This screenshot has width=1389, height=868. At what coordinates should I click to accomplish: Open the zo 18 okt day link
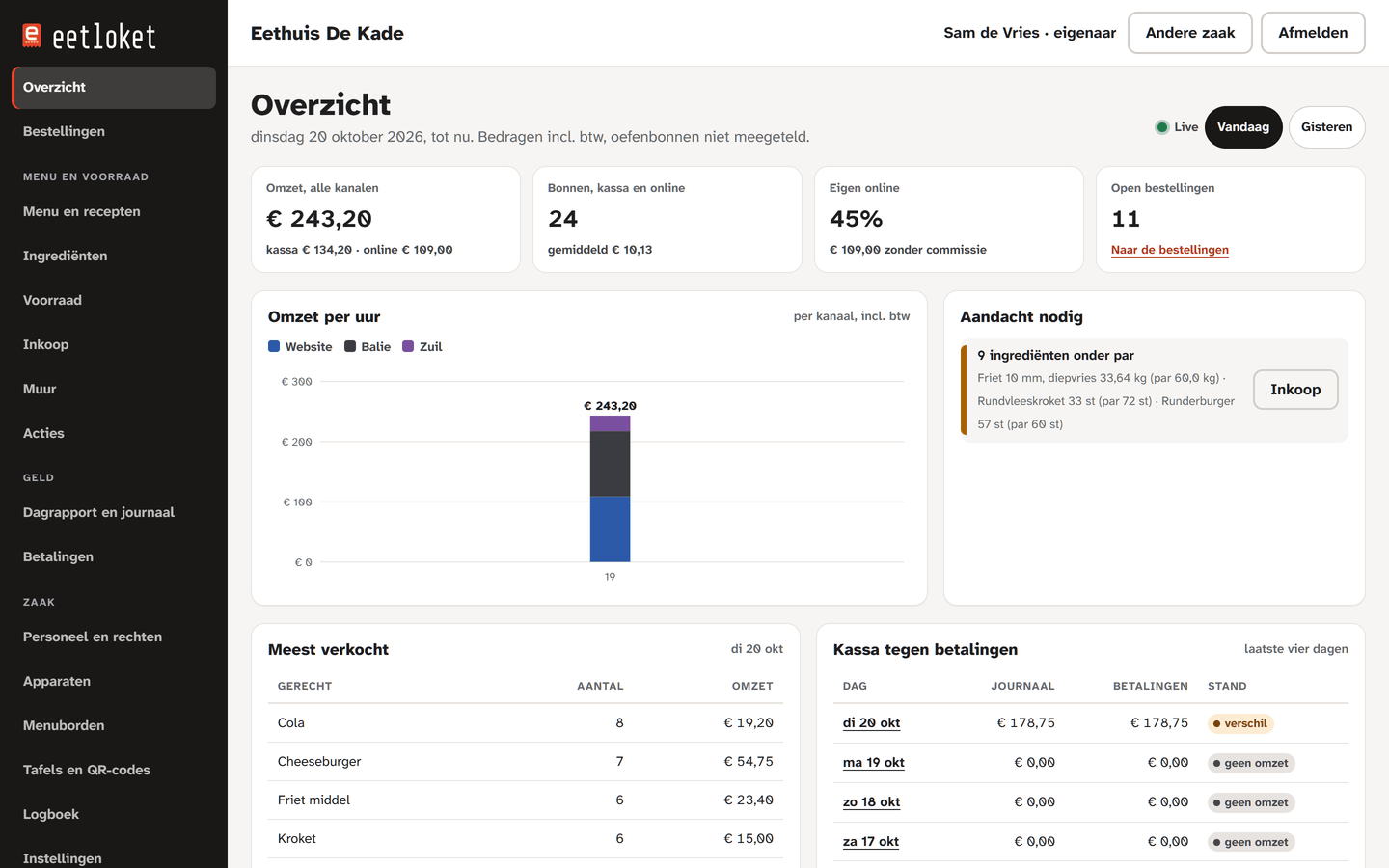tap(871, 802)
